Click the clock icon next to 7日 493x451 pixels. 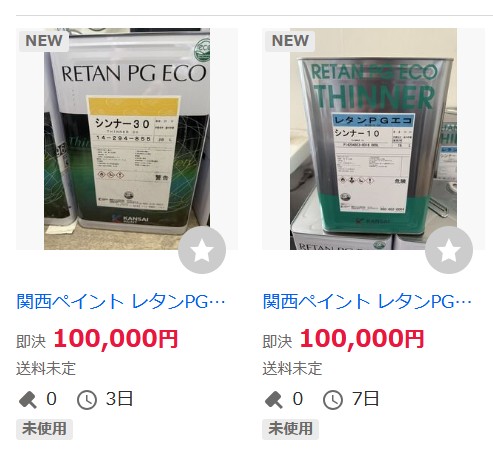click(333, 400)
